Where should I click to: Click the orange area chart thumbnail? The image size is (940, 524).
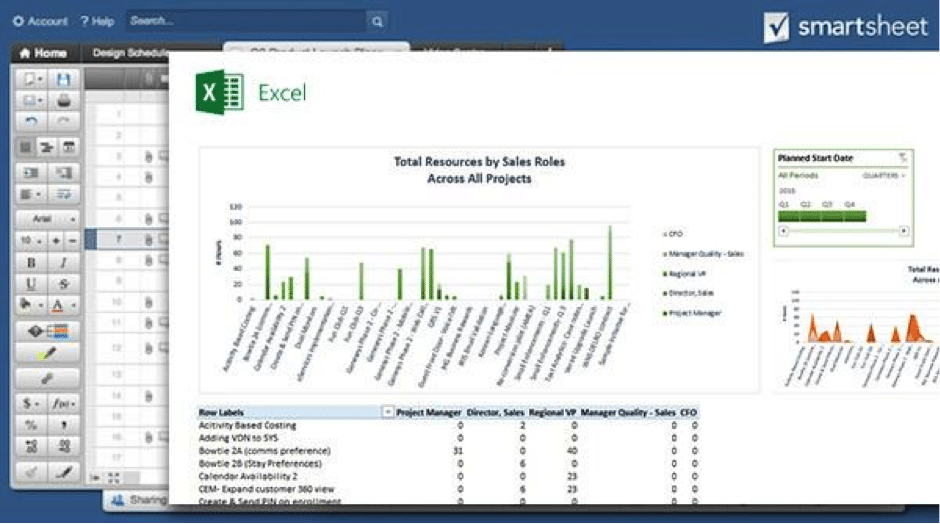click(857, 327)
